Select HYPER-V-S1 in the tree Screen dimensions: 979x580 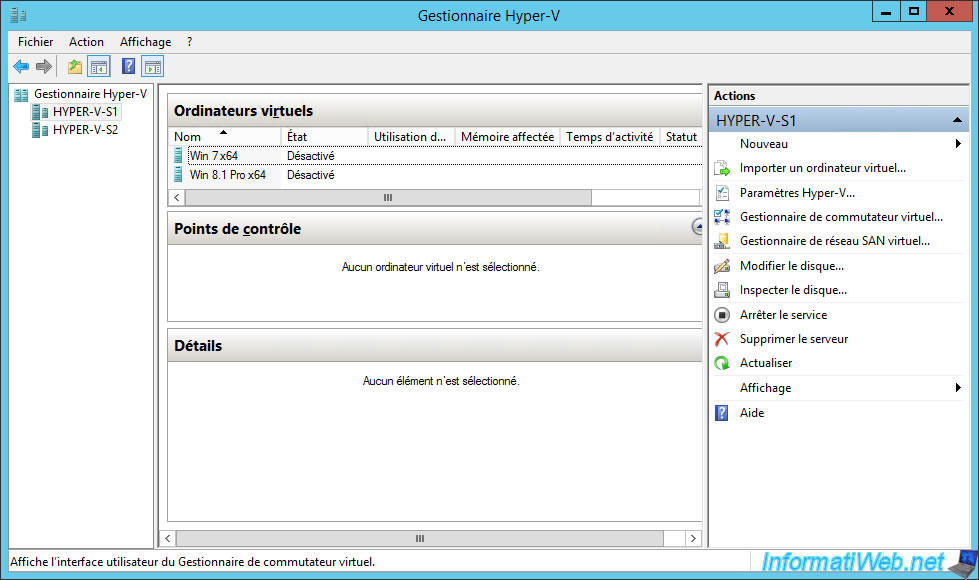click(86, 112)
